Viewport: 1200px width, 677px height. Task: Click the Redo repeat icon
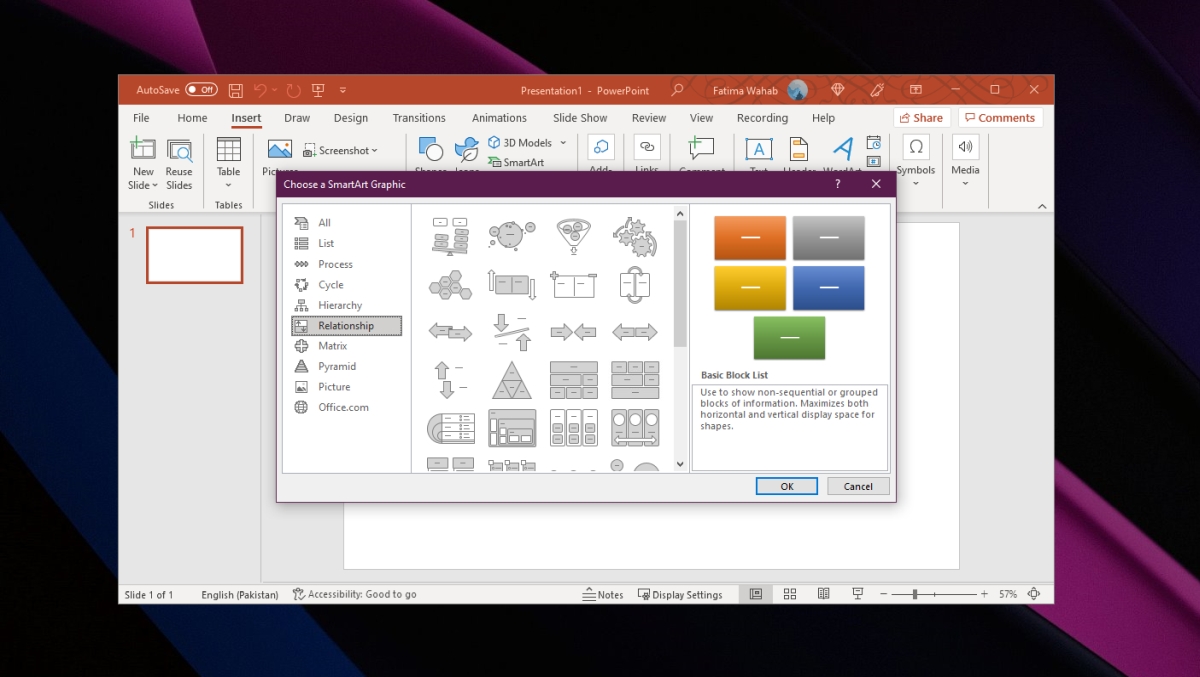coord(293,90)
